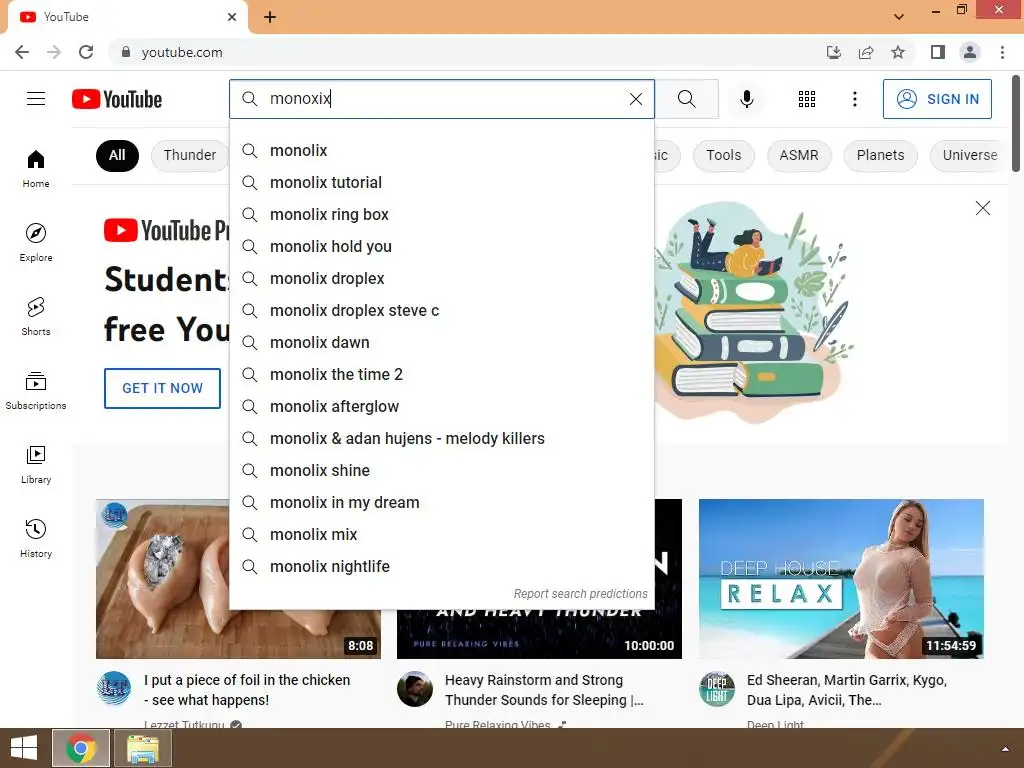Screen dimensions: 1024x768
Task: Toggle the browser side panel
Action: pyautogui.click(x=937, y=52)
